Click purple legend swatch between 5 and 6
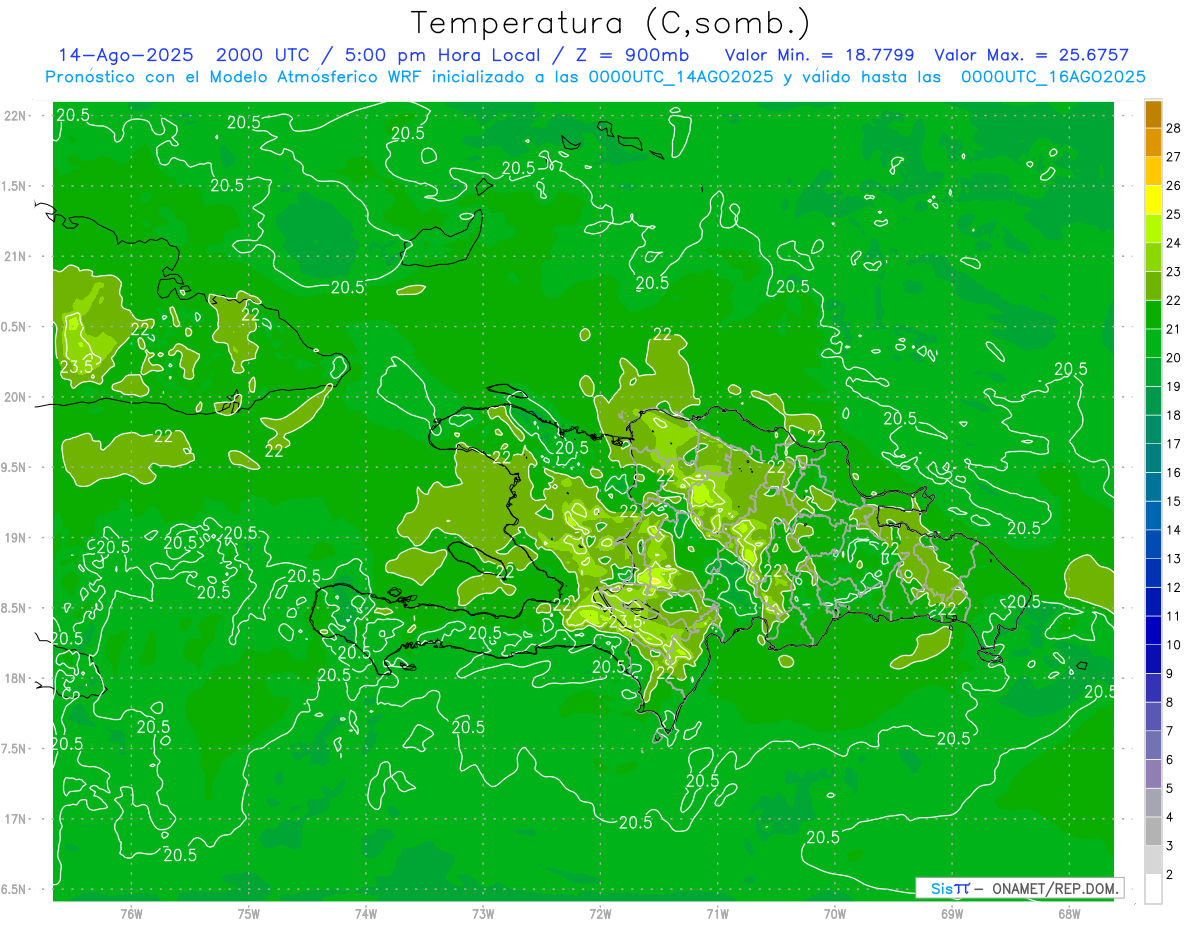 (1153, 775)
